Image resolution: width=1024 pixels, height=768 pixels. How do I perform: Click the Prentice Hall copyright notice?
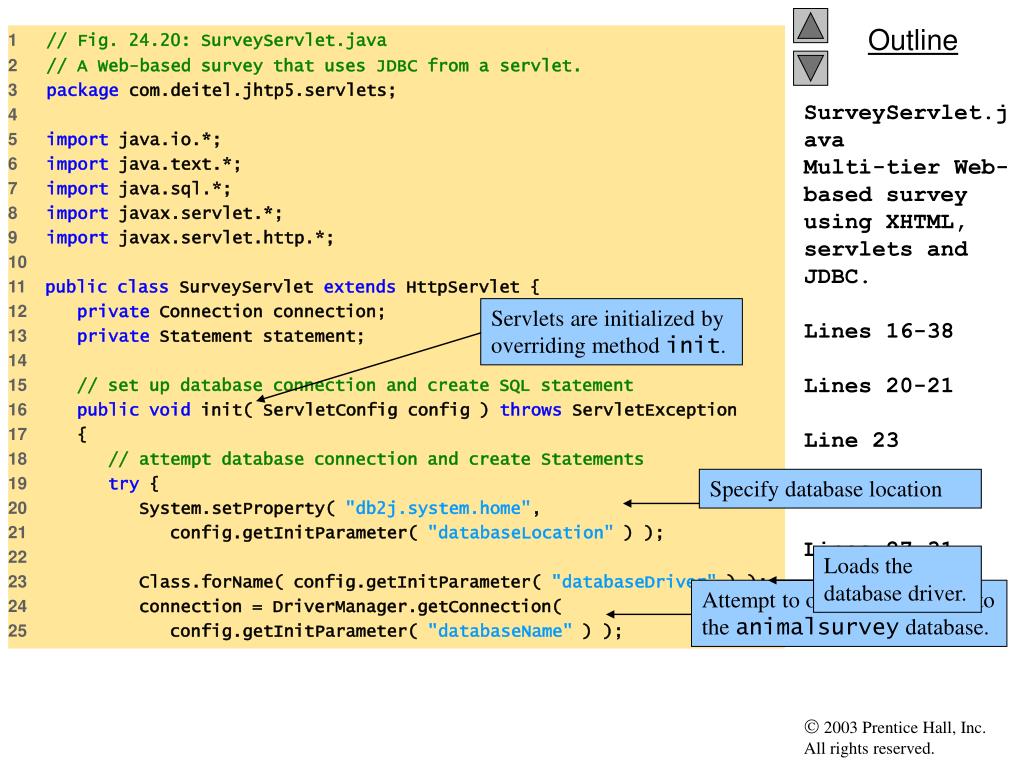pyautogui.click(x=894, y=738)
